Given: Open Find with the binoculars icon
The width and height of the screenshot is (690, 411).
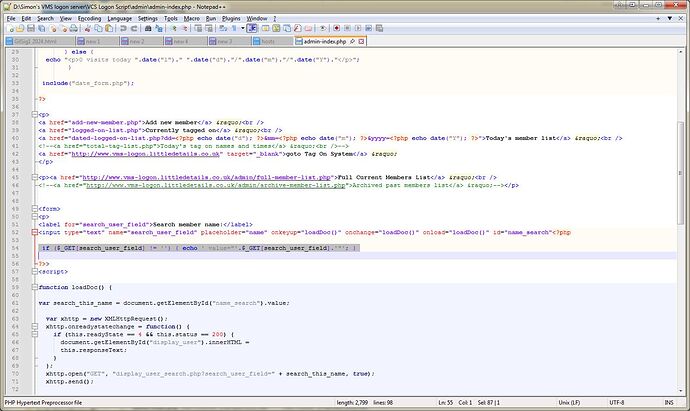Looking at the screenshot, I should (x=148, y=28).
